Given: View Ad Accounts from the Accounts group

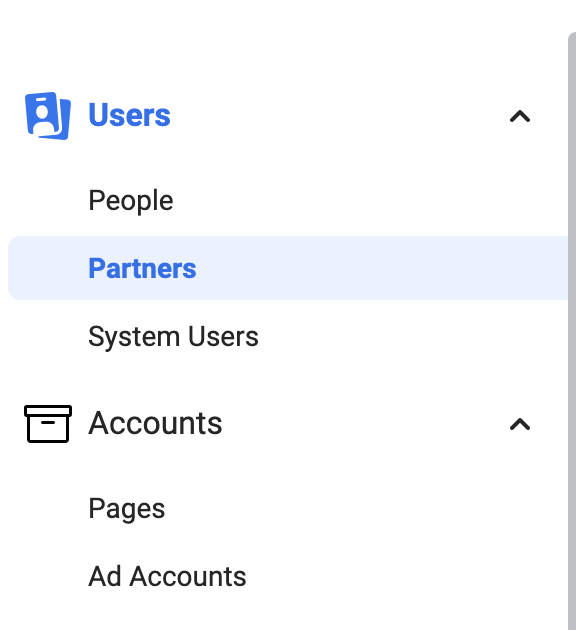Looking at the screenshot, I should [167, 576].
